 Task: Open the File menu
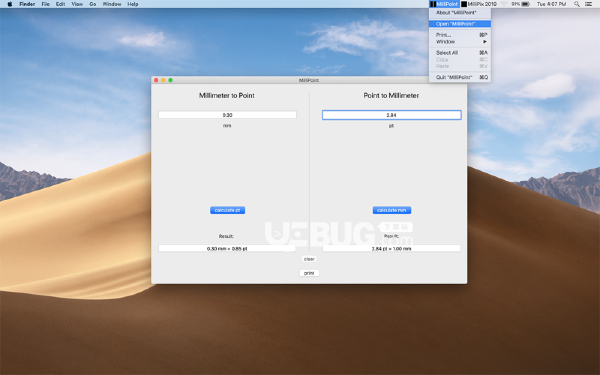(46, 4)
